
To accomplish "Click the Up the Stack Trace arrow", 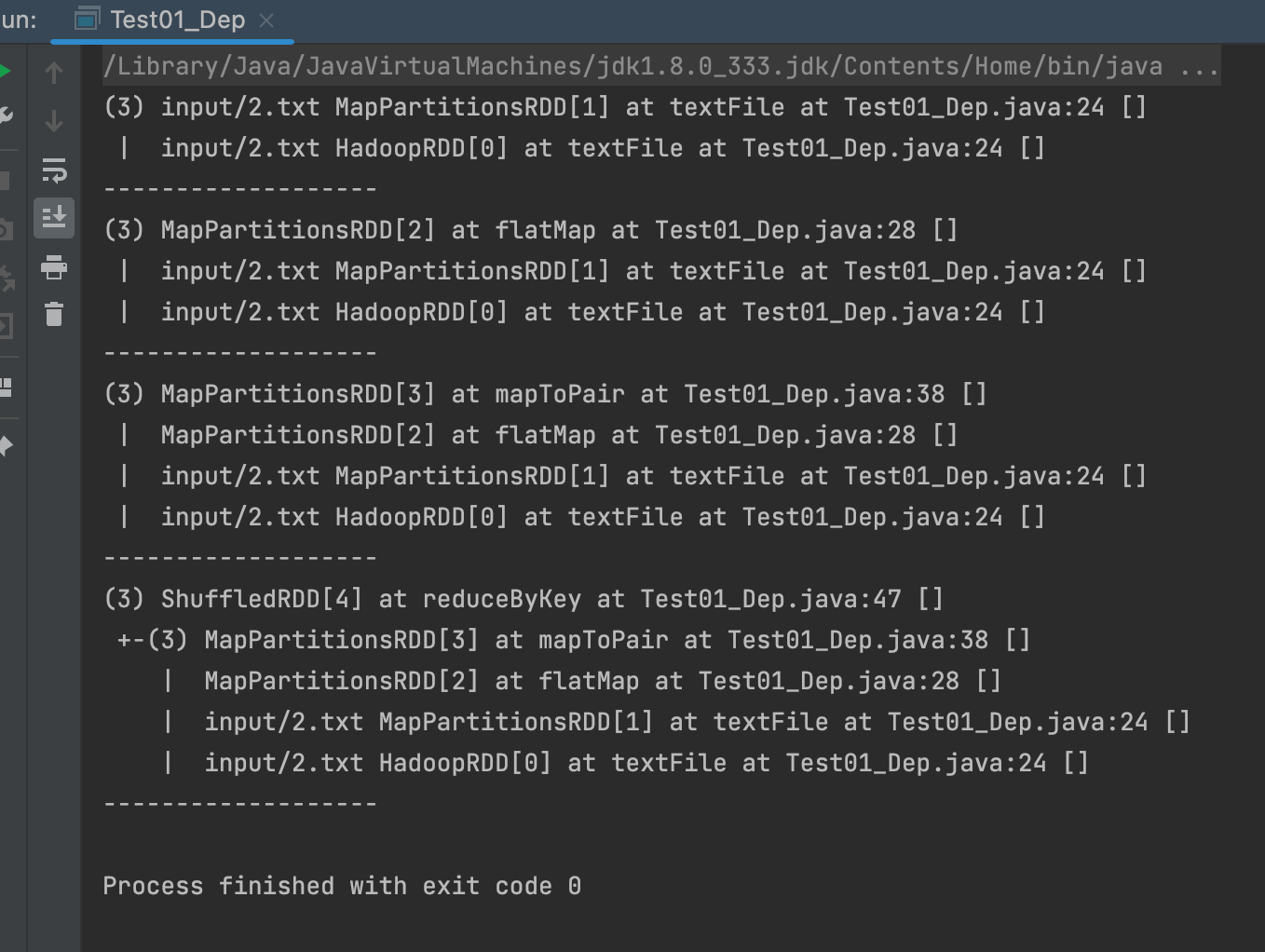I will [x=54, y=73].
